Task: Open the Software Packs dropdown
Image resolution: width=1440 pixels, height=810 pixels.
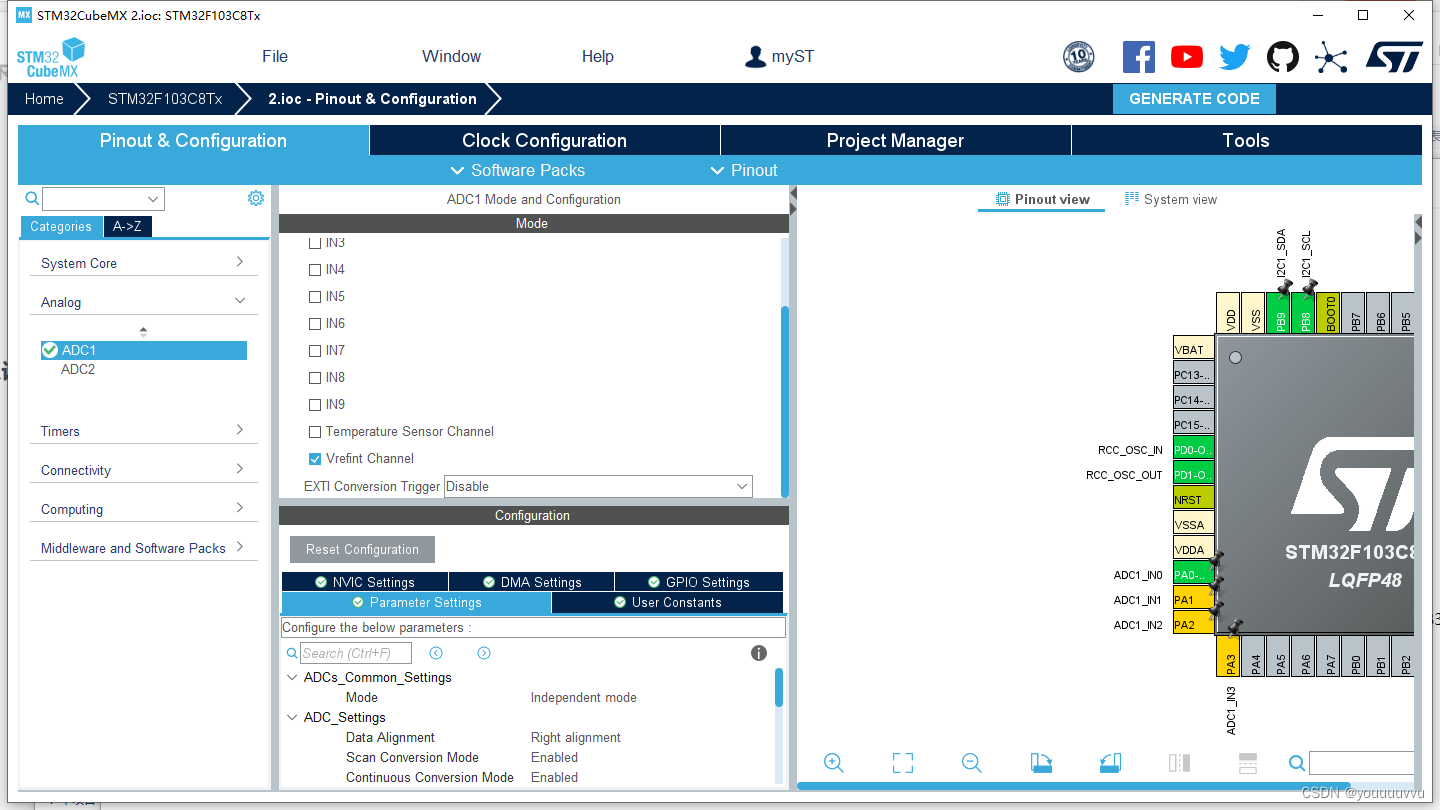Action: (517, 170)
